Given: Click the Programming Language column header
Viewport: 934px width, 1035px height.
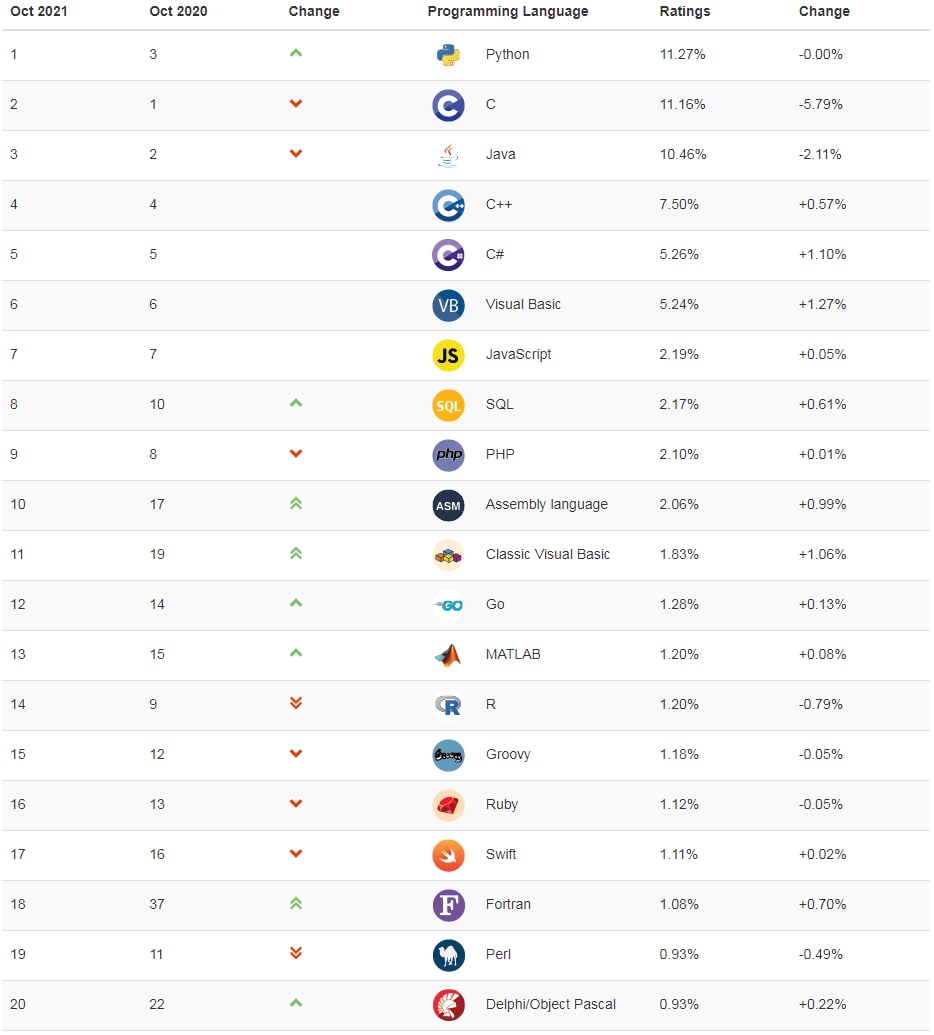Looking at the screenshot, I should click(508, 11).
